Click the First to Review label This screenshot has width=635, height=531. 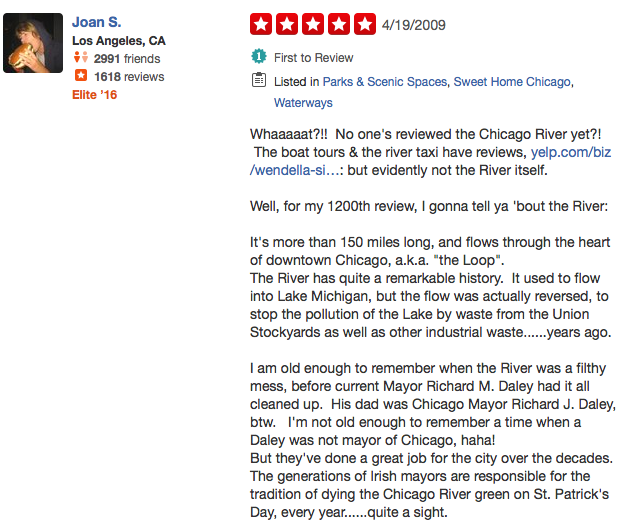pyautogui.click(x=313, y=58)
